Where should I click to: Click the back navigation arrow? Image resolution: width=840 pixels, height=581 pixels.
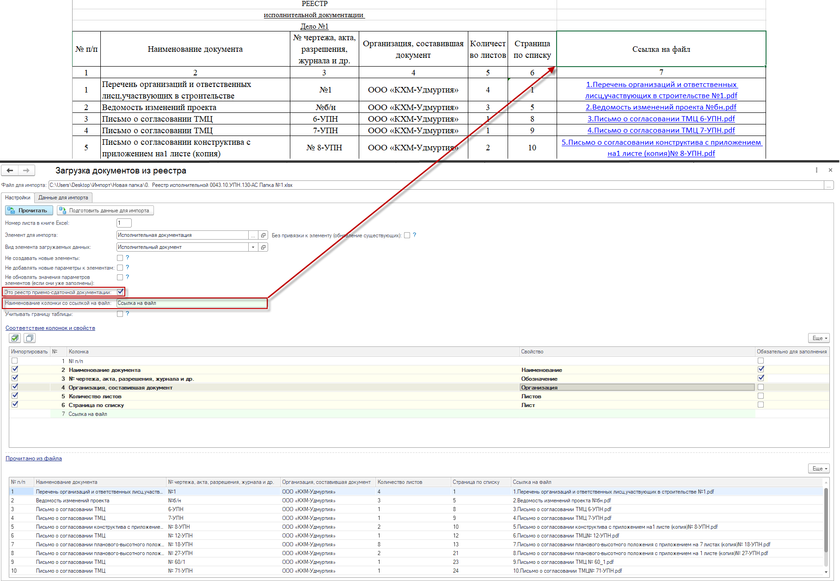[x=10, y=171]
